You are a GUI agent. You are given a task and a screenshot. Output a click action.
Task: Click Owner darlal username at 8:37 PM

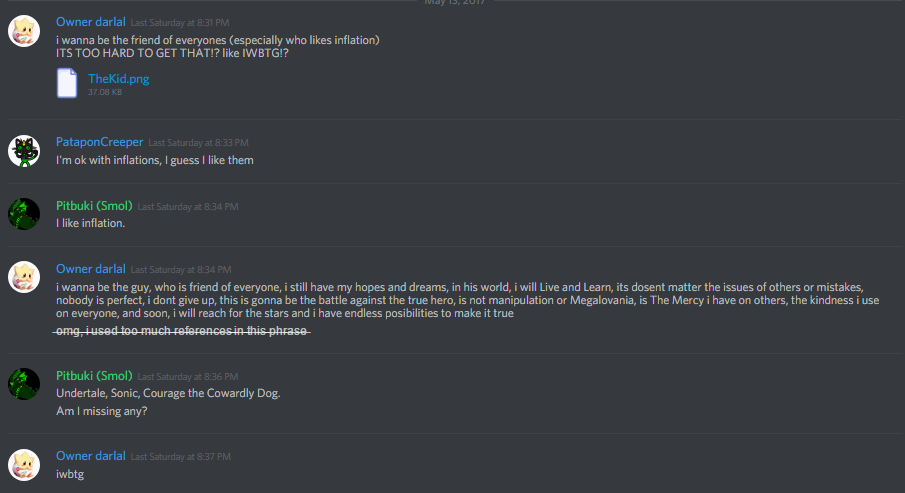click(x=91, y=456)
